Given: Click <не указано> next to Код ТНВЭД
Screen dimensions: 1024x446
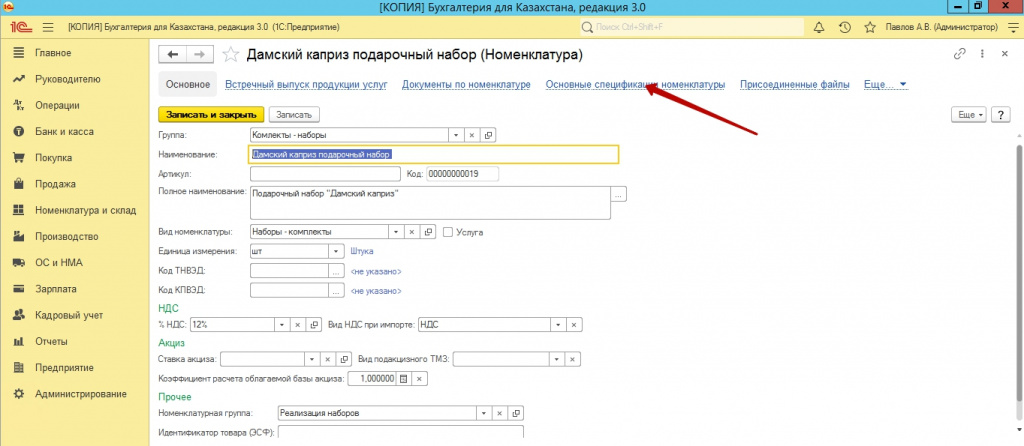Looking at the screenshot, I should click(376, 271).
